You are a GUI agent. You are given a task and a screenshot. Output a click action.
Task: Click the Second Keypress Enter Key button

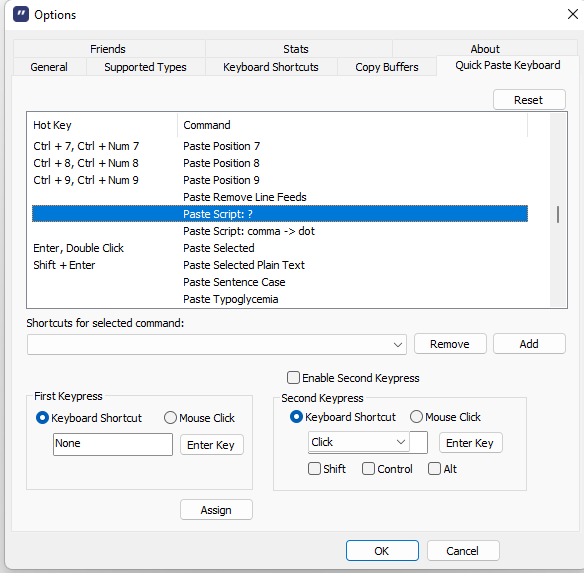click(470, 443)
